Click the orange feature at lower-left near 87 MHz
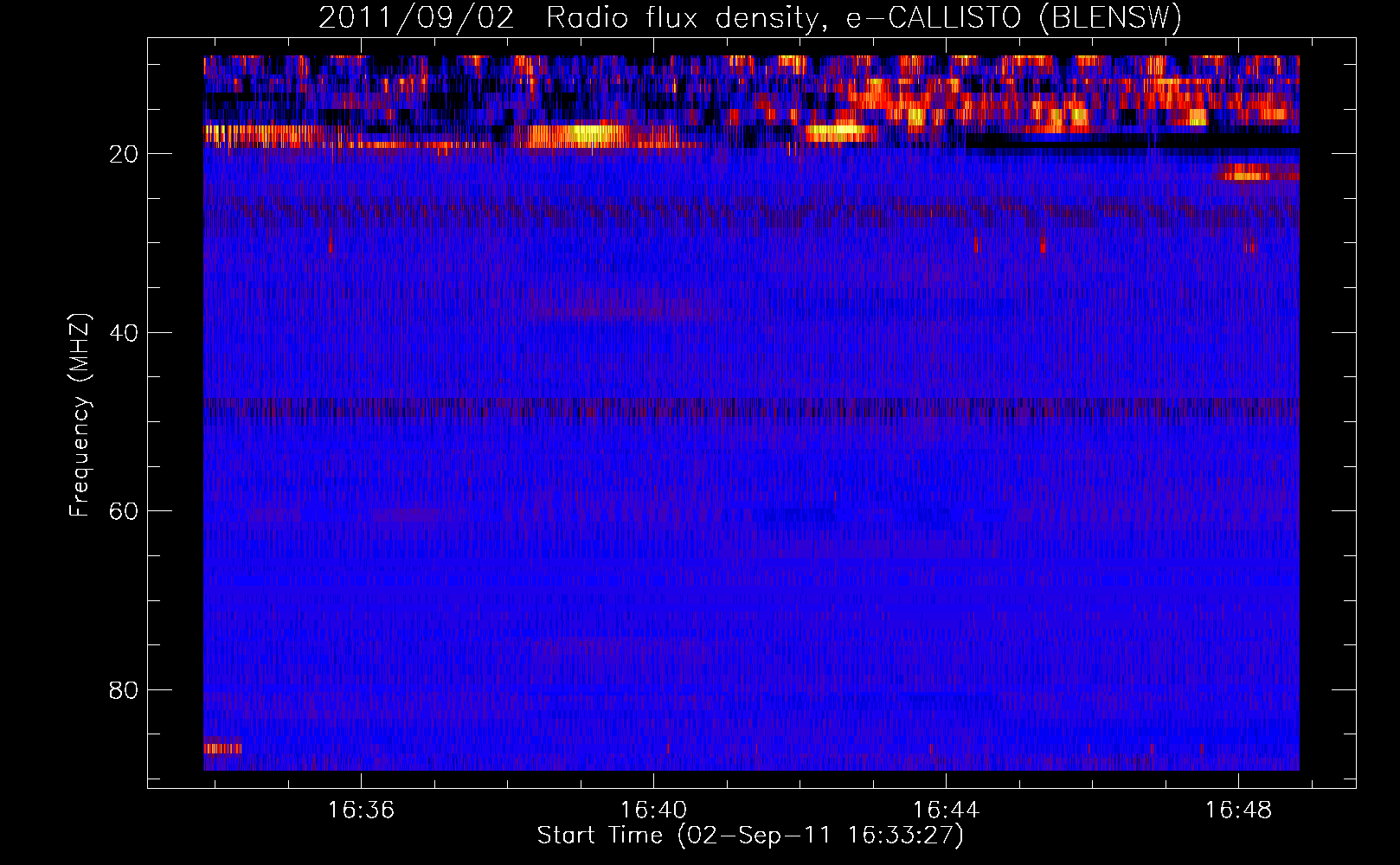This screenshot has height=865, width=1400. click(x=222, y=748)
